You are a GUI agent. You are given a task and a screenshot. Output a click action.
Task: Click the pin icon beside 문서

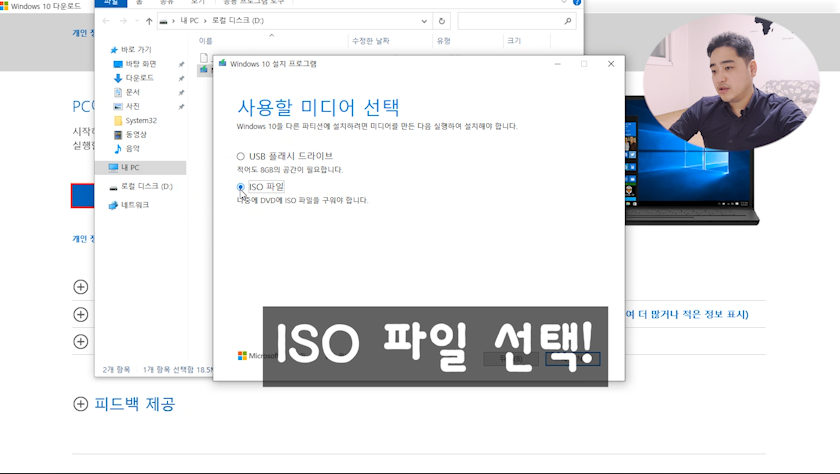[x=181, y=93]
